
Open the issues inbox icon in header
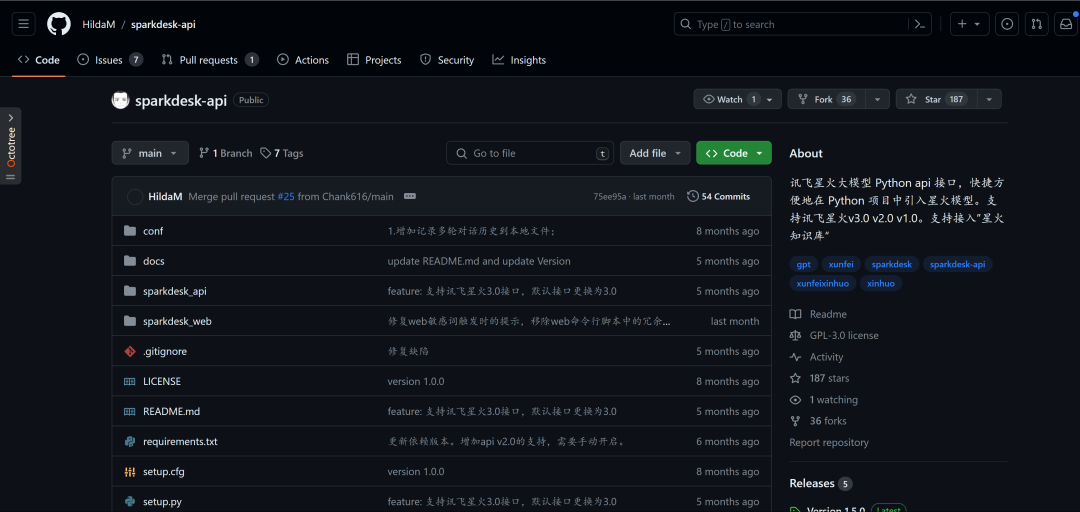1007,24
